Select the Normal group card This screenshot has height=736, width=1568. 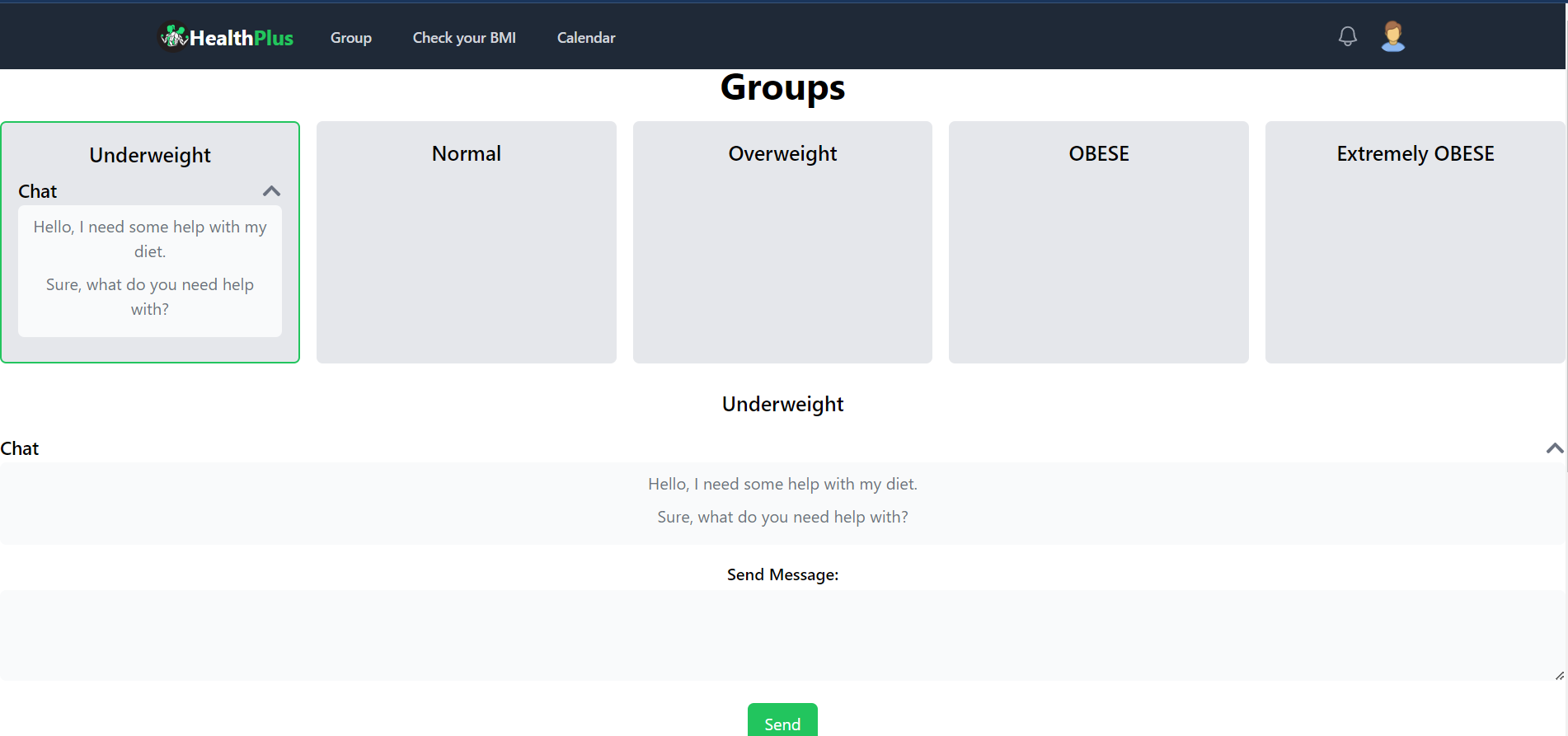click(467, 242)
